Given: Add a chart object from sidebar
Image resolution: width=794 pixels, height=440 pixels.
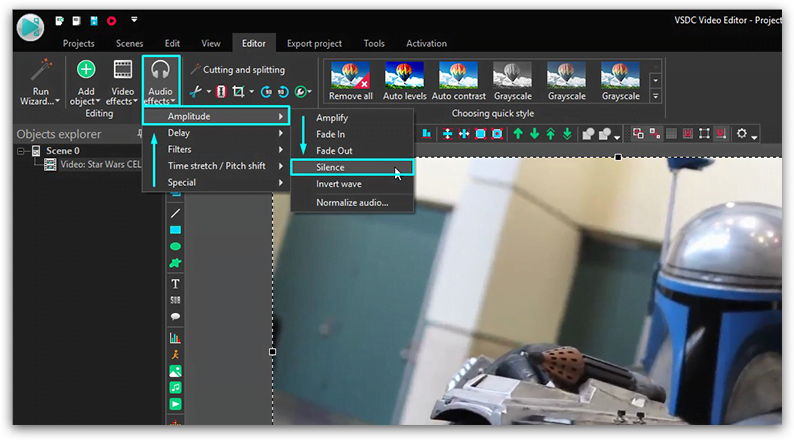Looking at the screenshot, I should coord(175,338).
